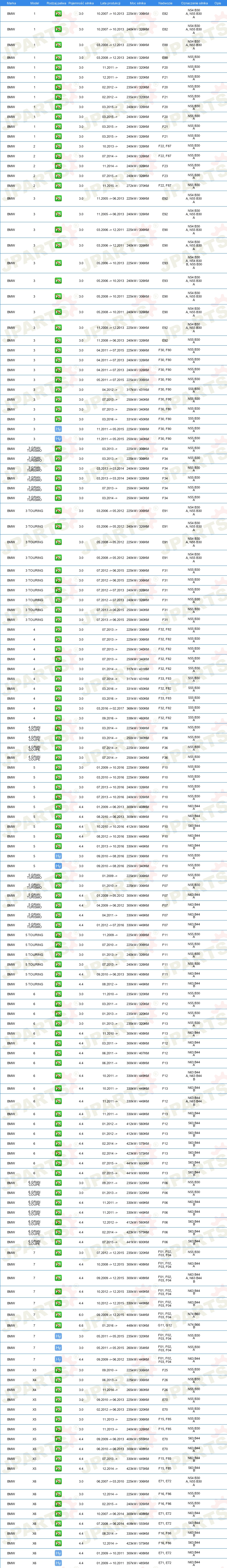Click the Lata produkcji column header

pos(110,3)
